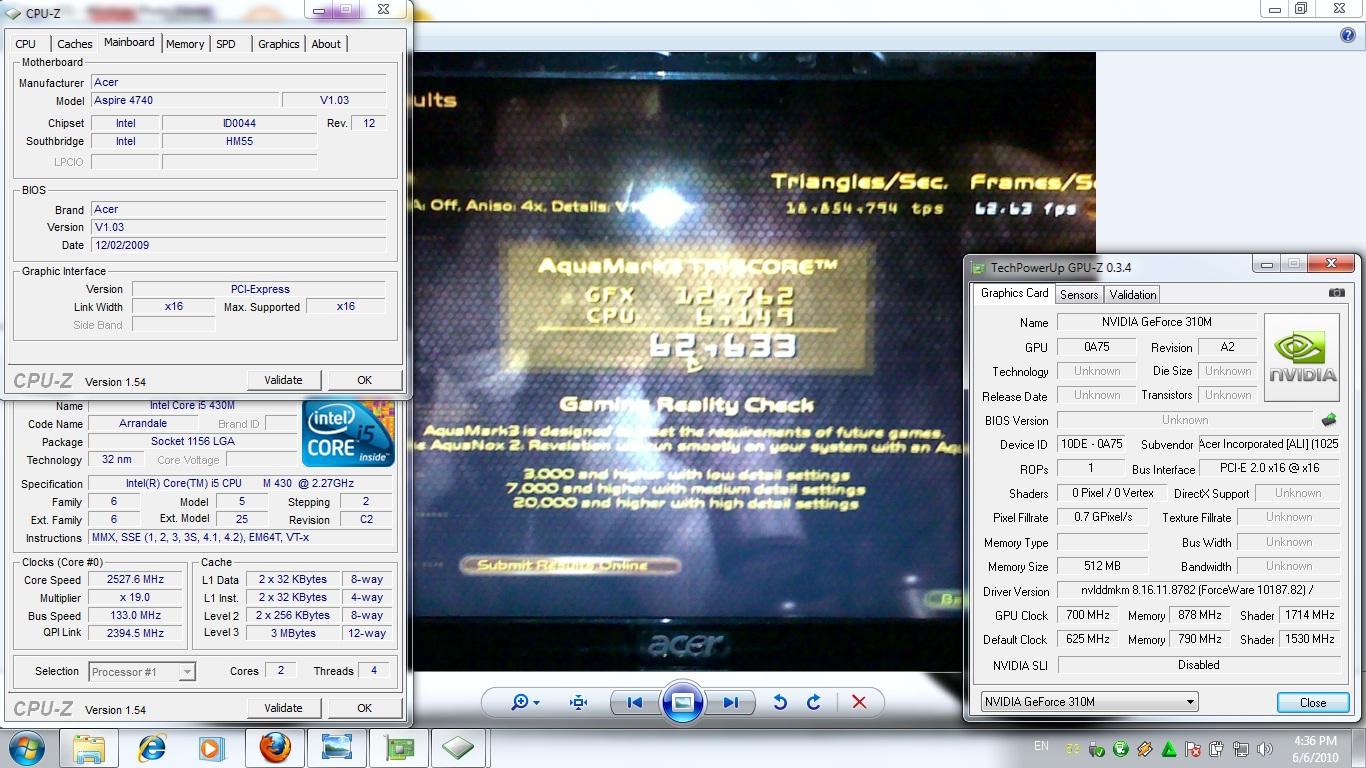Open Action Center flag tray icon
1366x768 pixels.
tap(1193, 749)
